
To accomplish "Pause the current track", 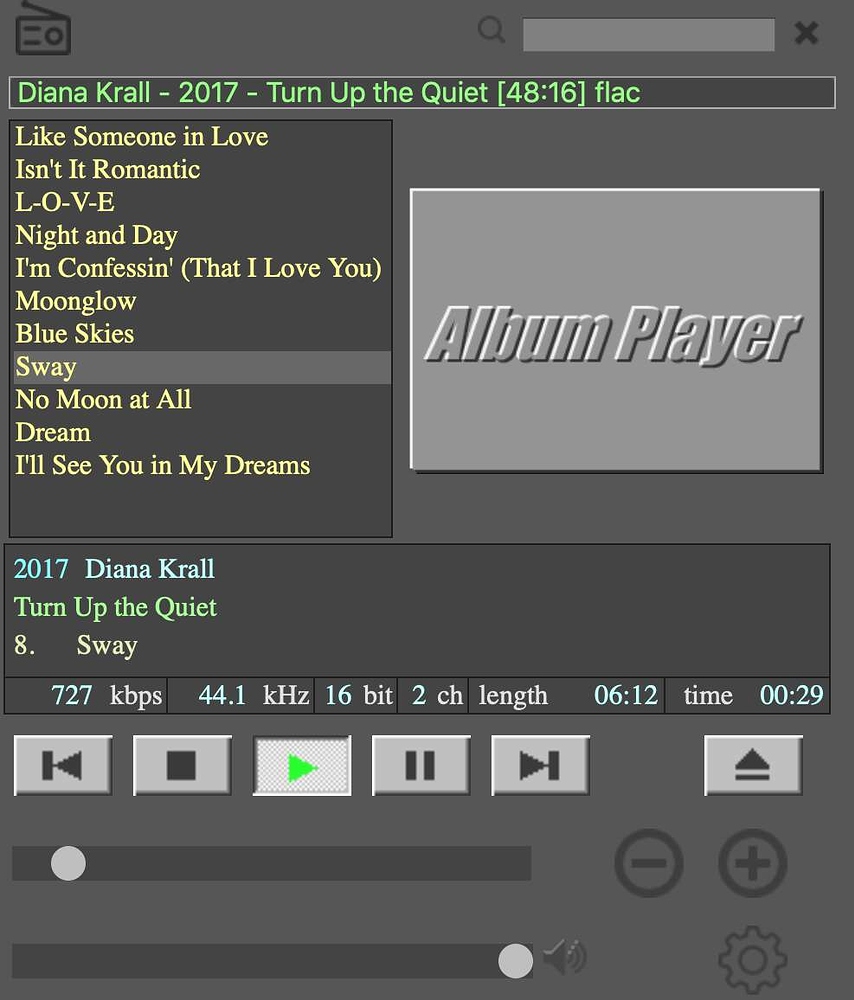I will click(x=421, y=765).
